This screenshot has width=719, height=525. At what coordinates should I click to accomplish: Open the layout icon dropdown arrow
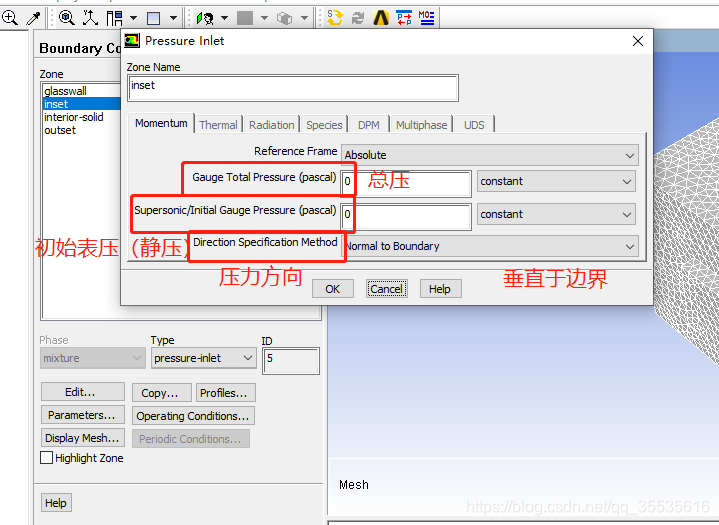[133, 18]
